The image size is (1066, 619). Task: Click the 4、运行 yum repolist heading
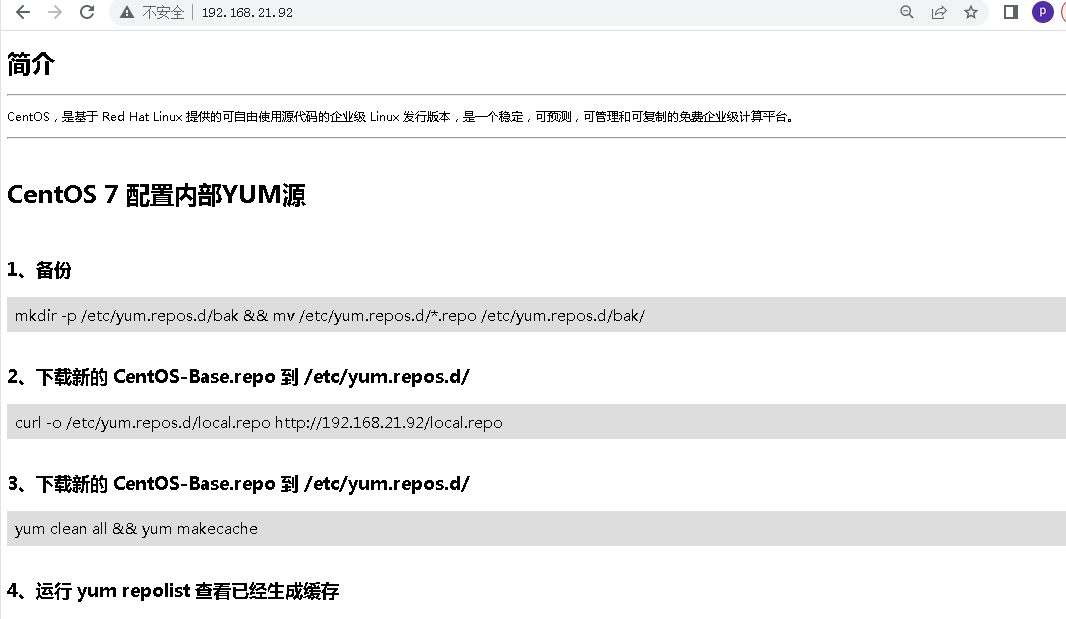click(x=173, y=590)
